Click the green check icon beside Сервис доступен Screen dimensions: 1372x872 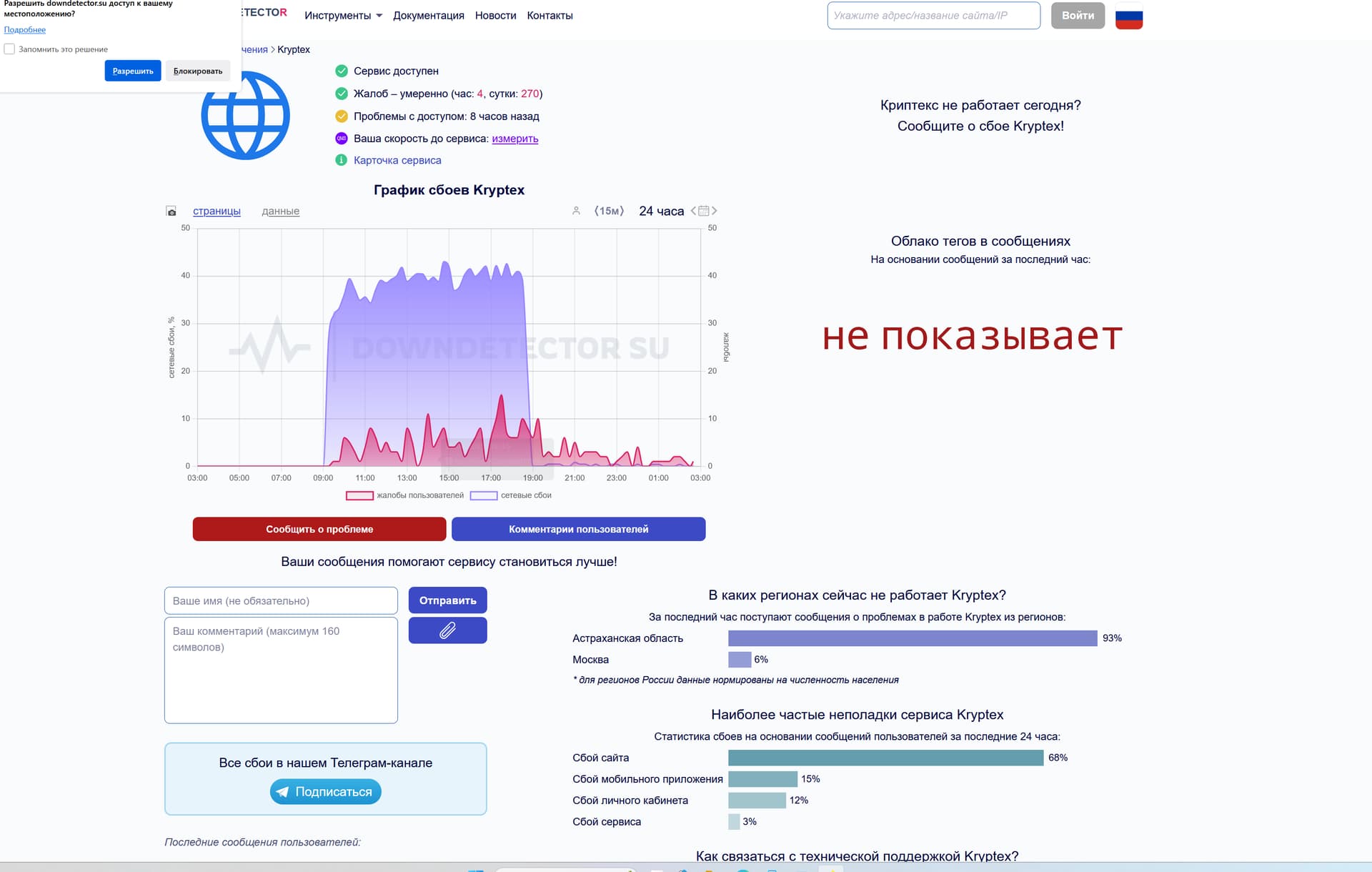342,71
